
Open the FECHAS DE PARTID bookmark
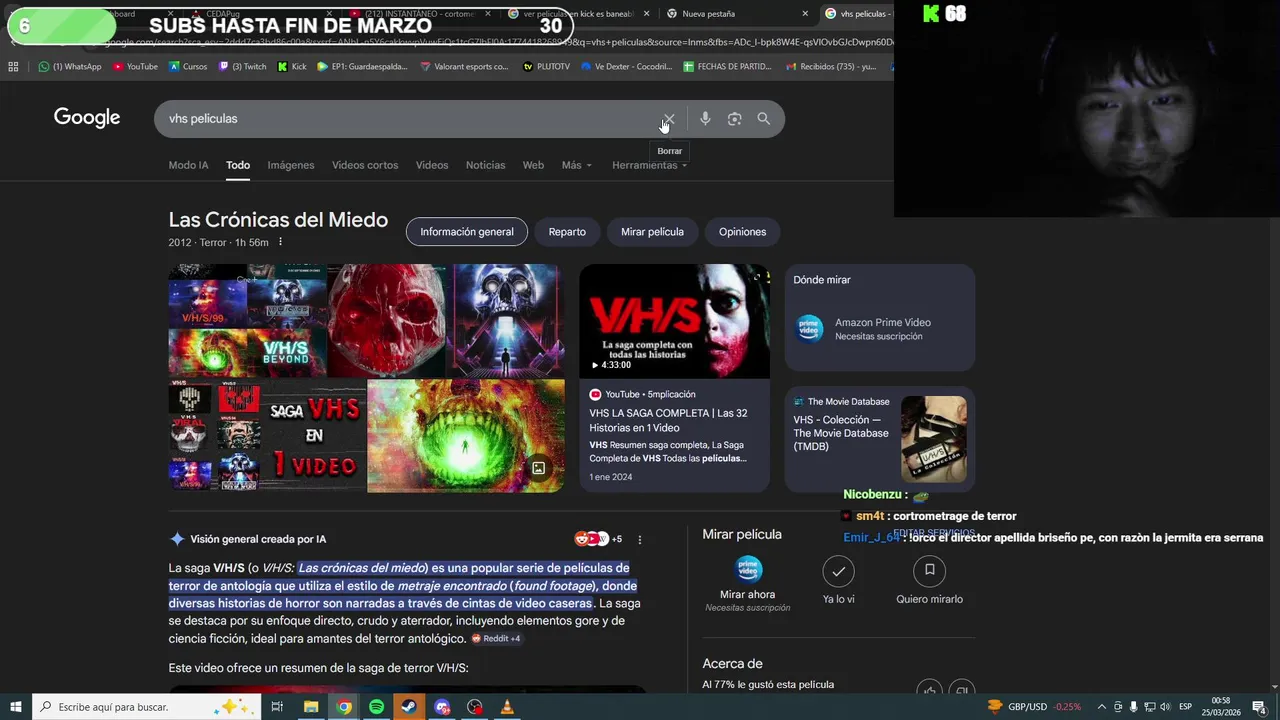pyautogui.click(x=728, y=67)
